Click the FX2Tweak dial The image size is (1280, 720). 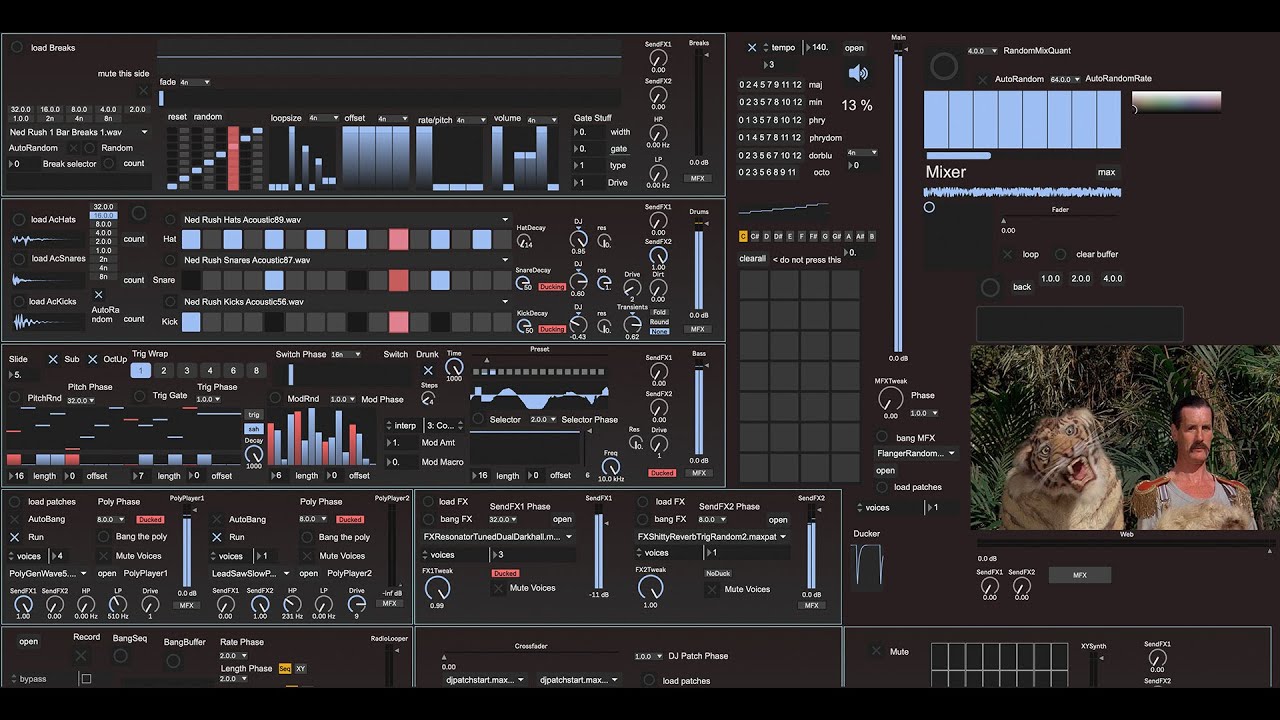651,589
